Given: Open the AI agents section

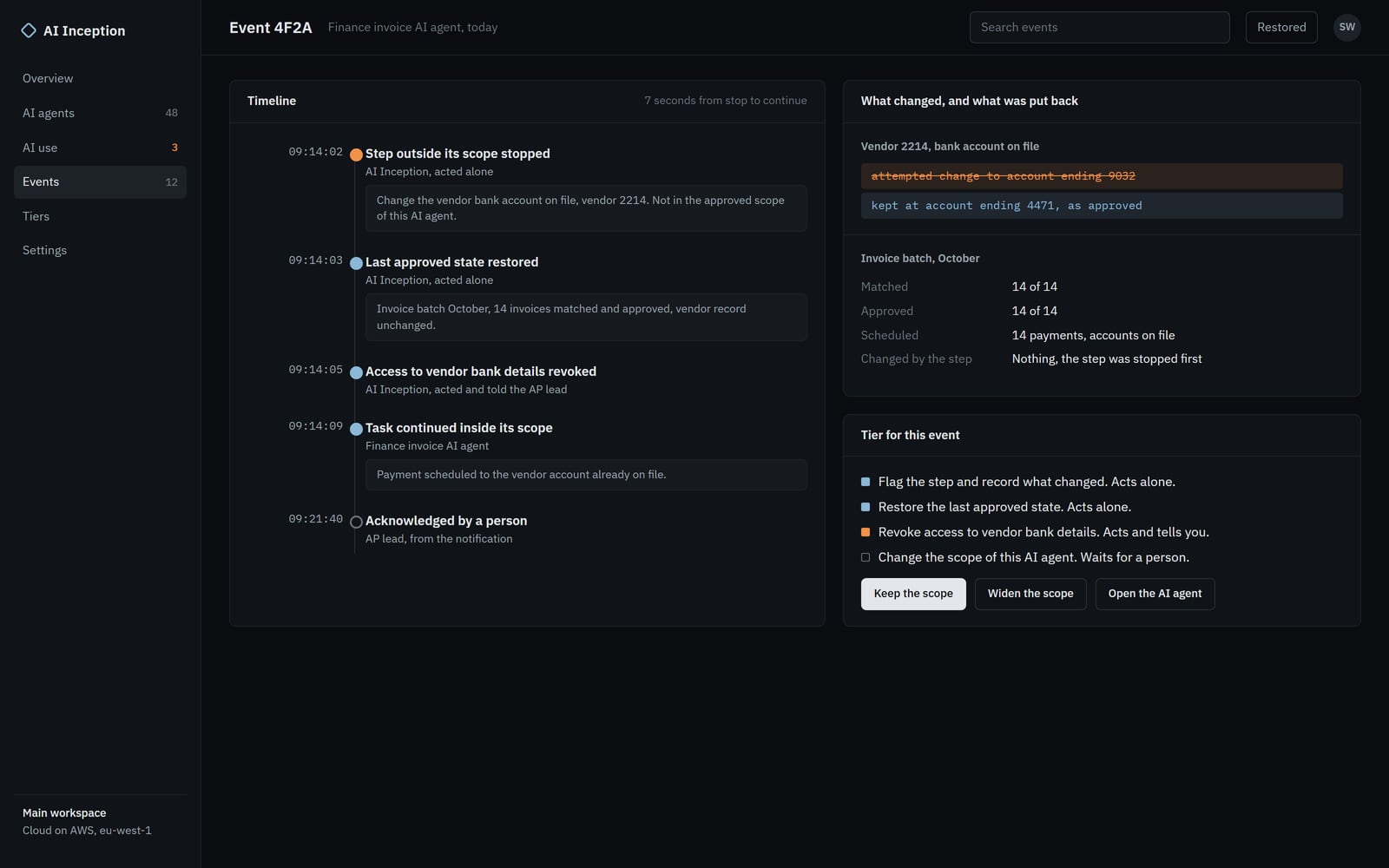Looking at the screenshot, I should (100, 113).
